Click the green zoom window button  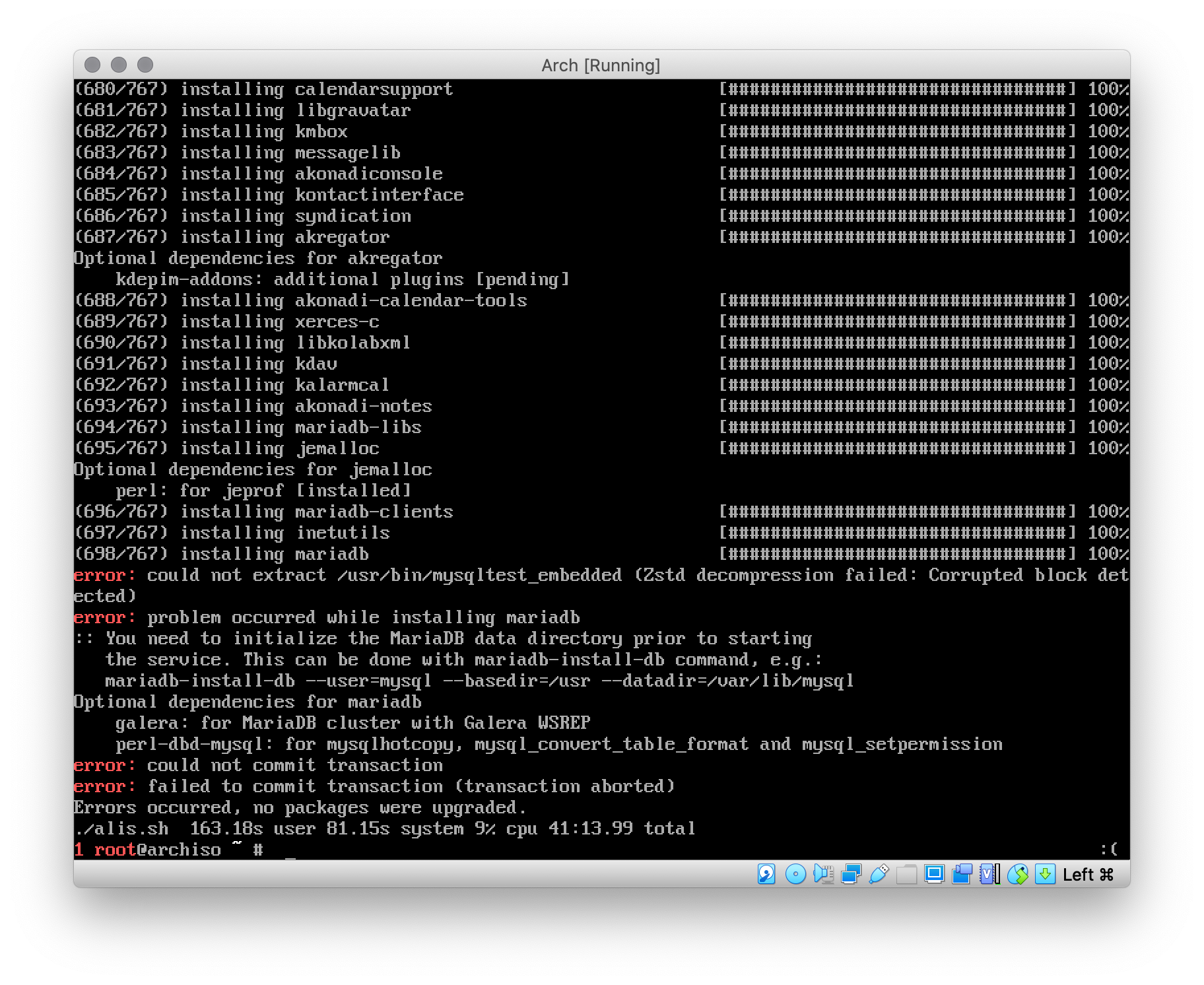click(145, 65)
